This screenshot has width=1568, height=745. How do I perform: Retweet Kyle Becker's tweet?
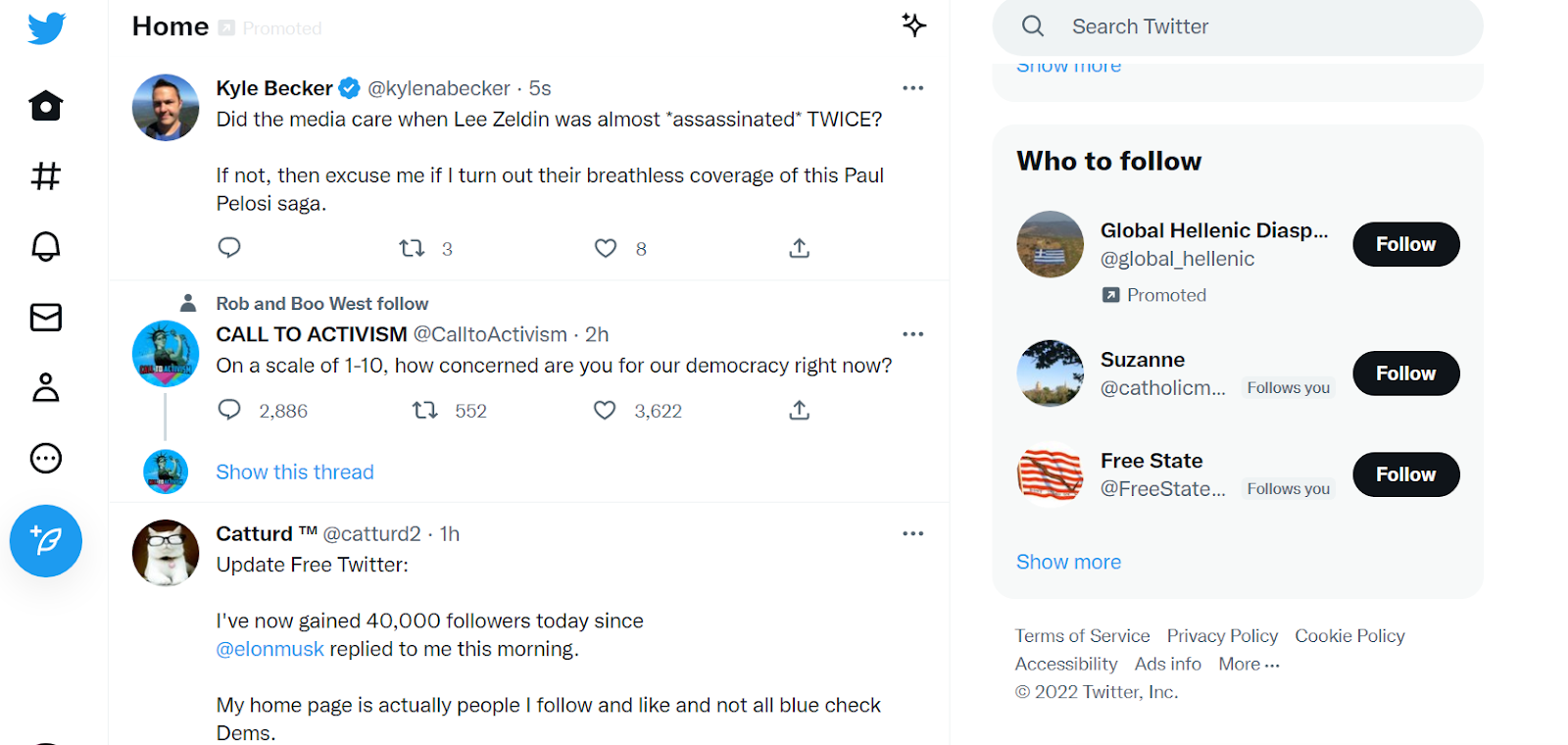[x=412, y=249]
